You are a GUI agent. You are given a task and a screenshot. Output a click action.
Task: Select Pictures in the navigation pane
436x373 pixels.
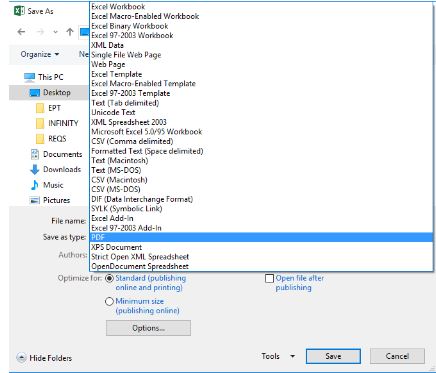tap(56, 200)
